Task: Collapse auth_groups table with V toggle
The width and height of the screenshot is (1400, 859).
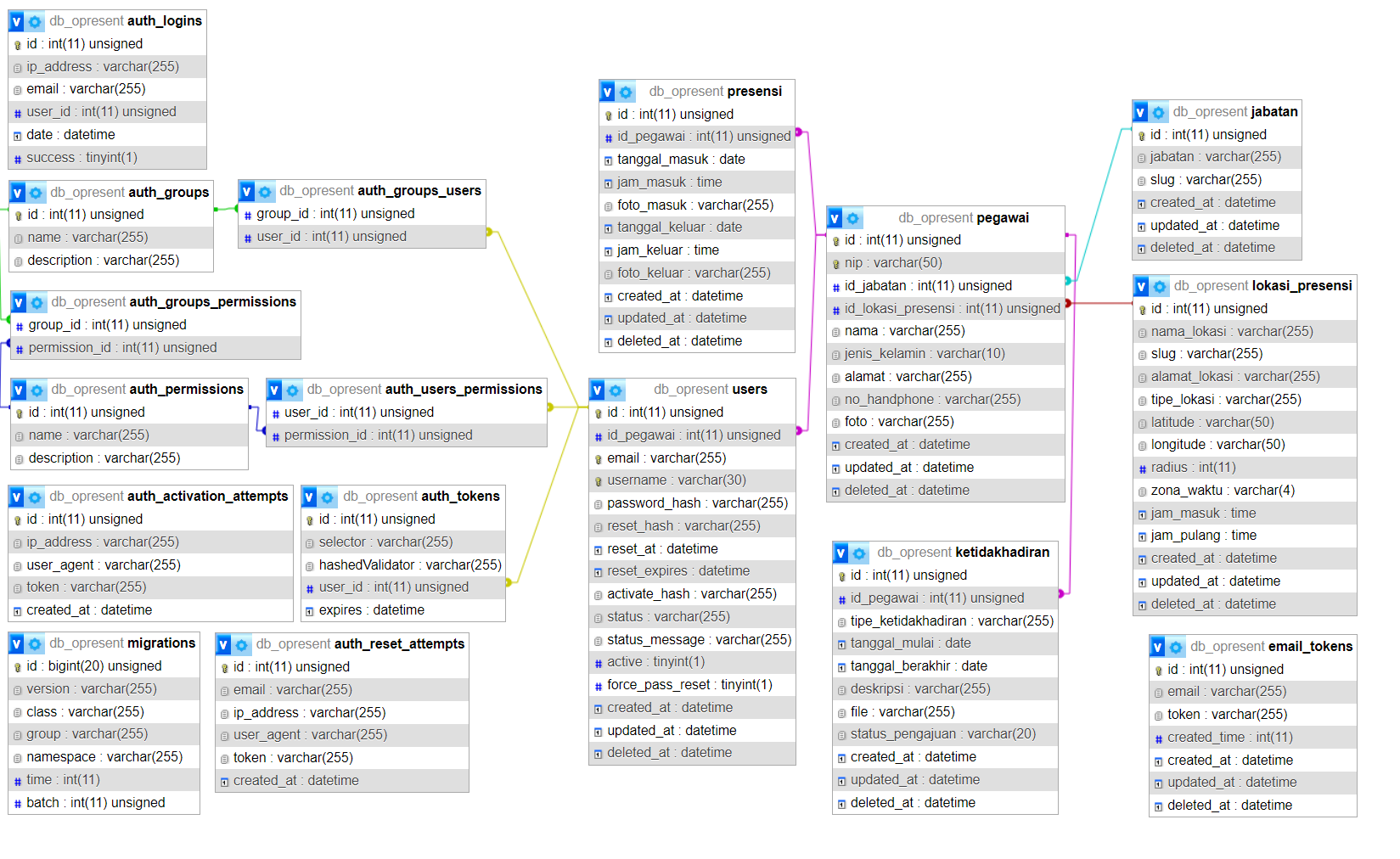Action: pyautogui.click(x=18, y=193)
